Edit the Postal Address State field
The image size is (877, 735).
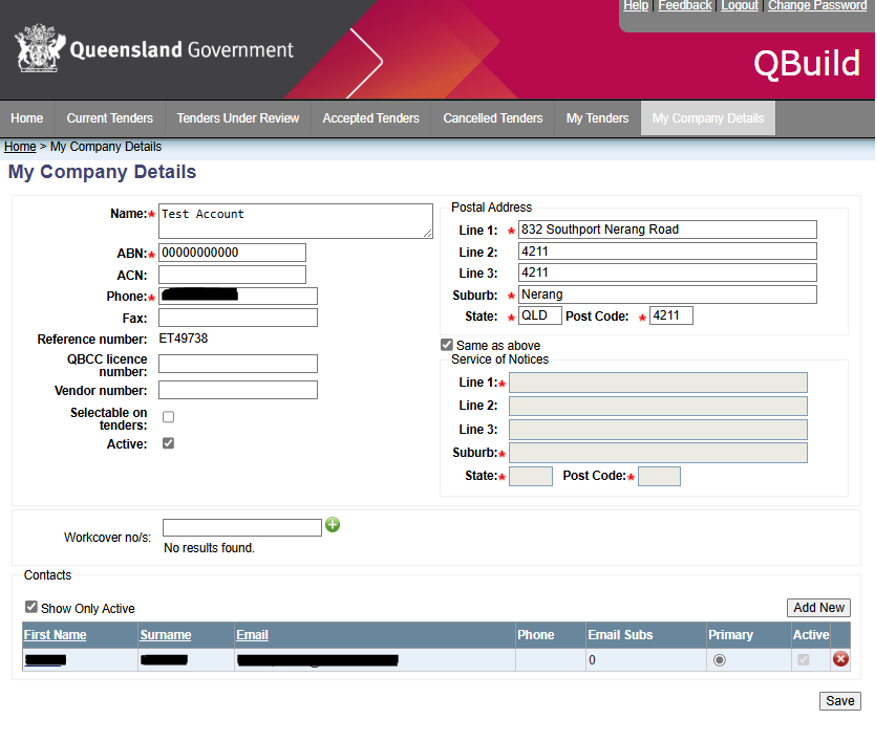pyautogui.click(x=540, y=315)
